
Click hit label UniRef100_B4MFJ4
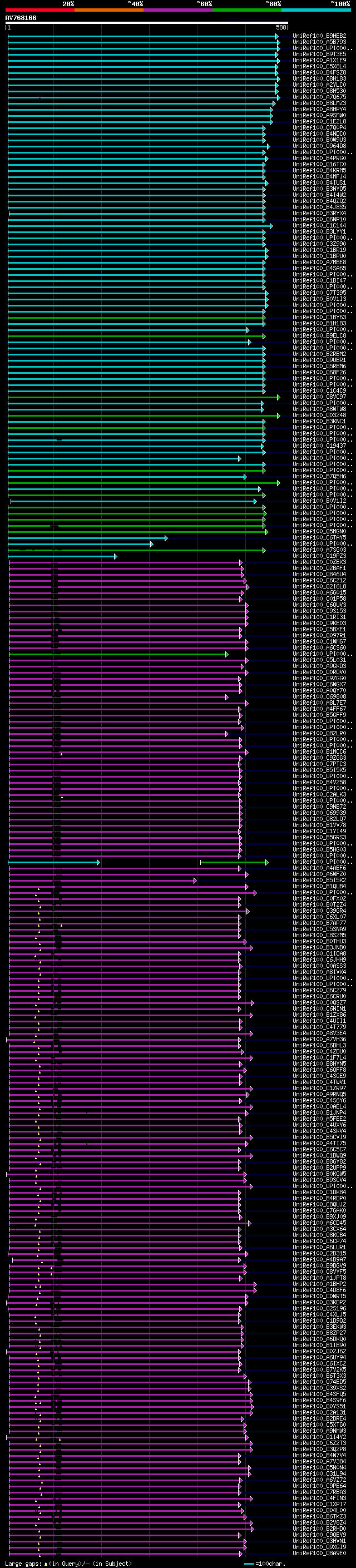point(319,176)
